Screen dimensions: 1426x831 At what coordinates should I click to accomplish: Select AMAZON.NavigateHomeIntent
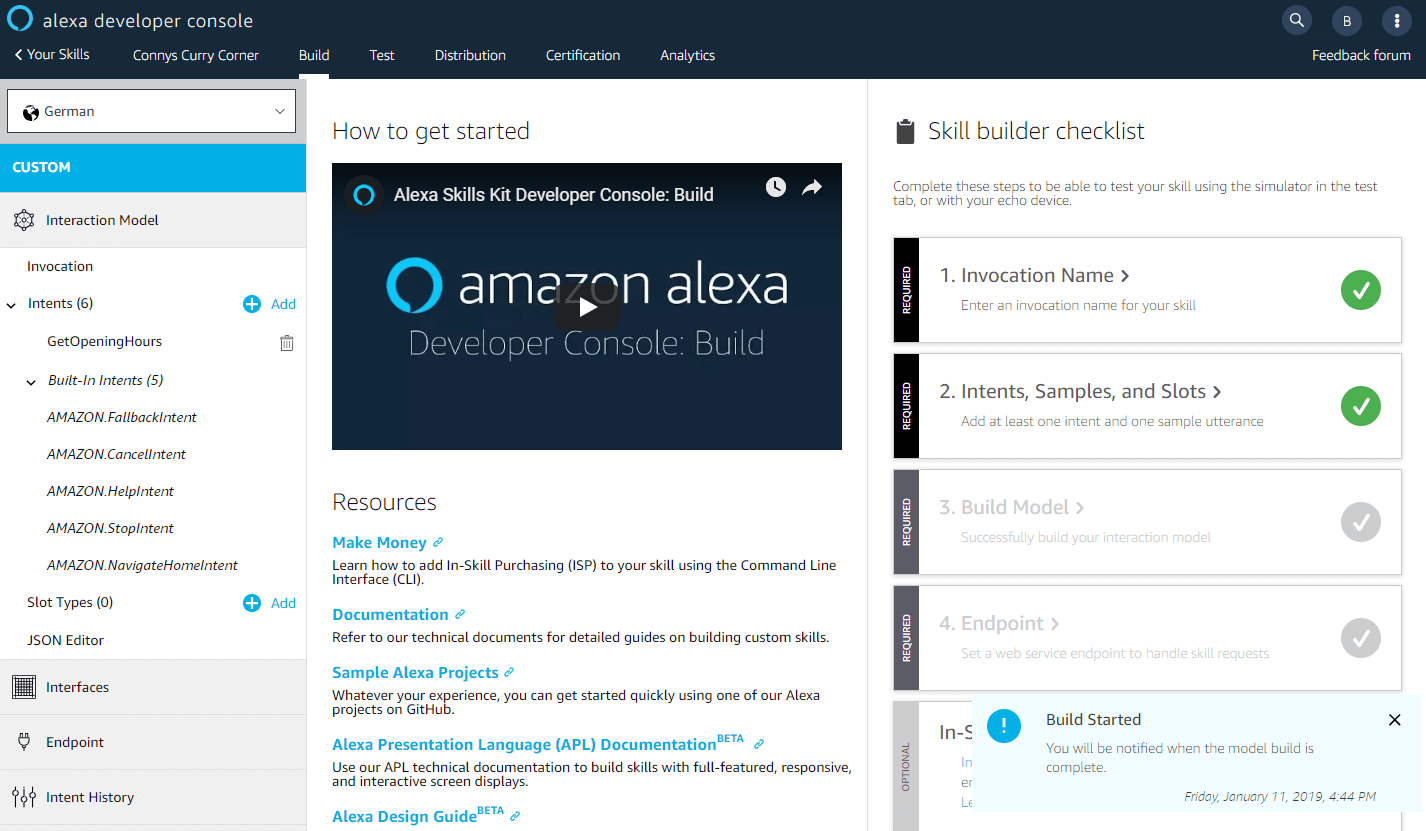pos(143,565)
